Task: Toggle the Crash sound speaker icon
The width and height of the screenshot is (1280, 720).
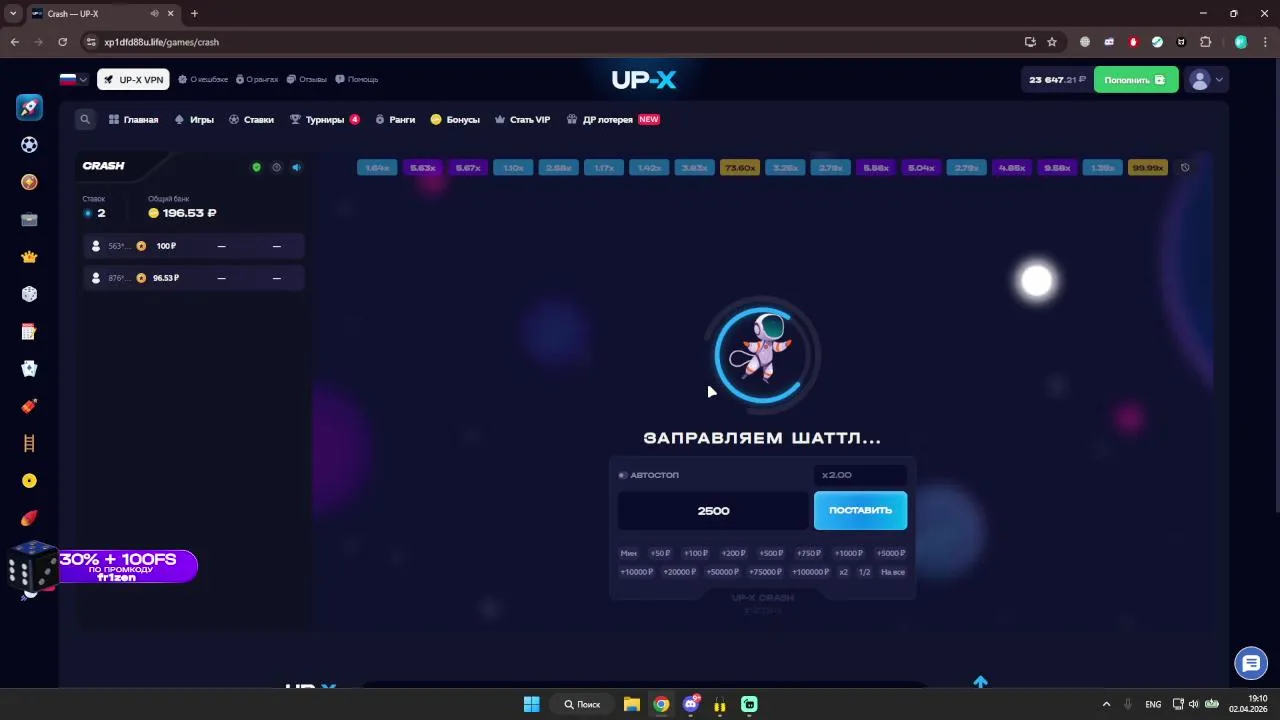Action: (296, 167)
